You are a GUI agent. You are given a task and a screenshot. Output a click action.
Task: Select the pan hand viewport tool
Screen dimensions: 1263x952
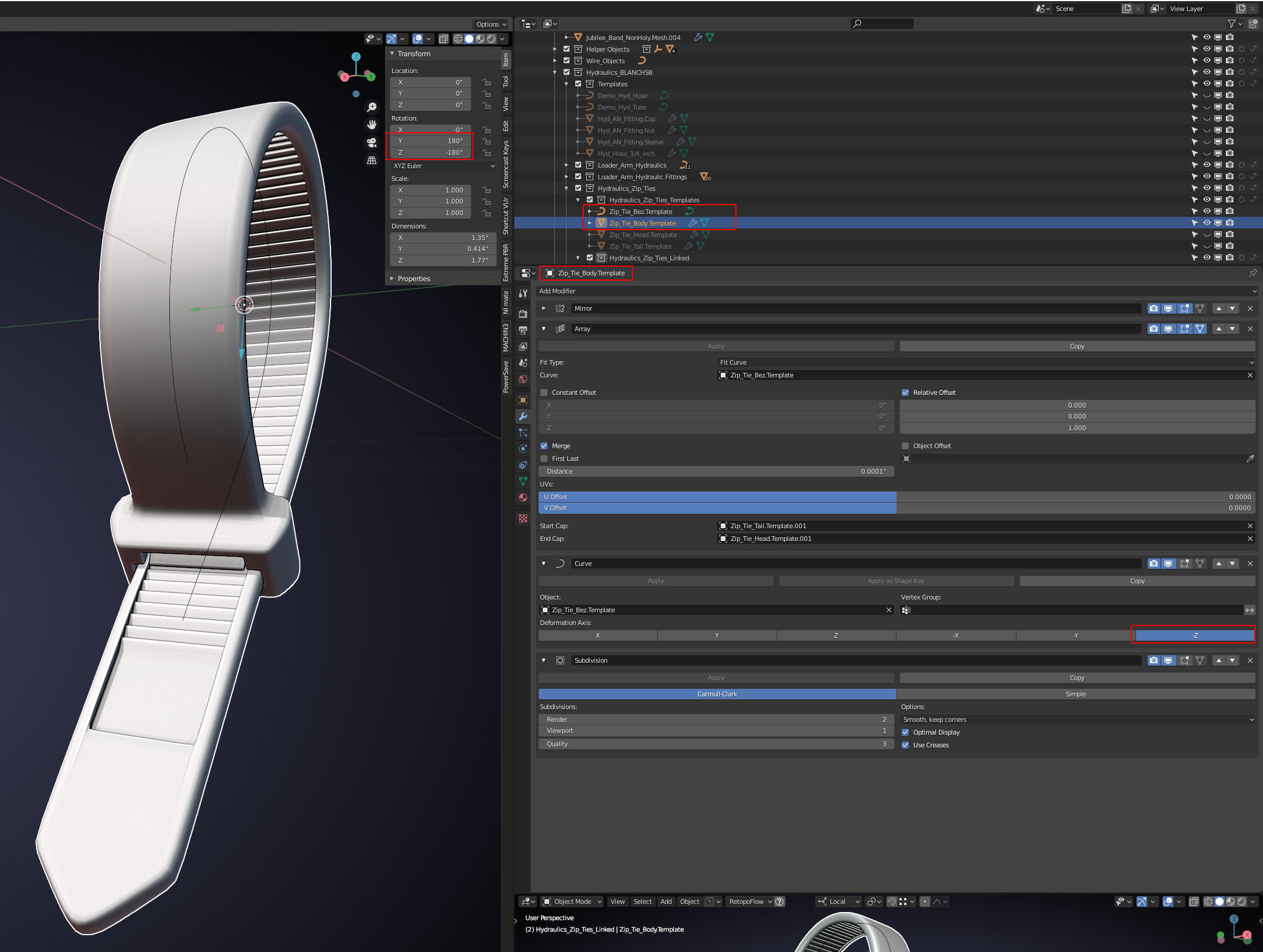(x=372, y=125)
